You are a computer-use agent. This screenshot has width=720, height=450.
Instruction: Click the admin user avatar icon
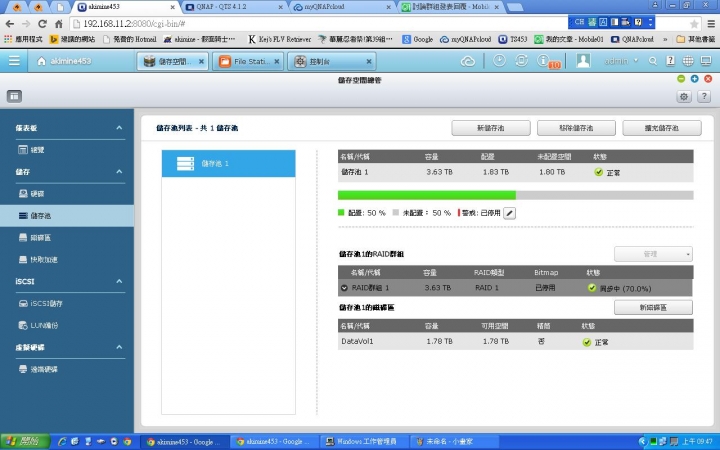tap(583, 61)
